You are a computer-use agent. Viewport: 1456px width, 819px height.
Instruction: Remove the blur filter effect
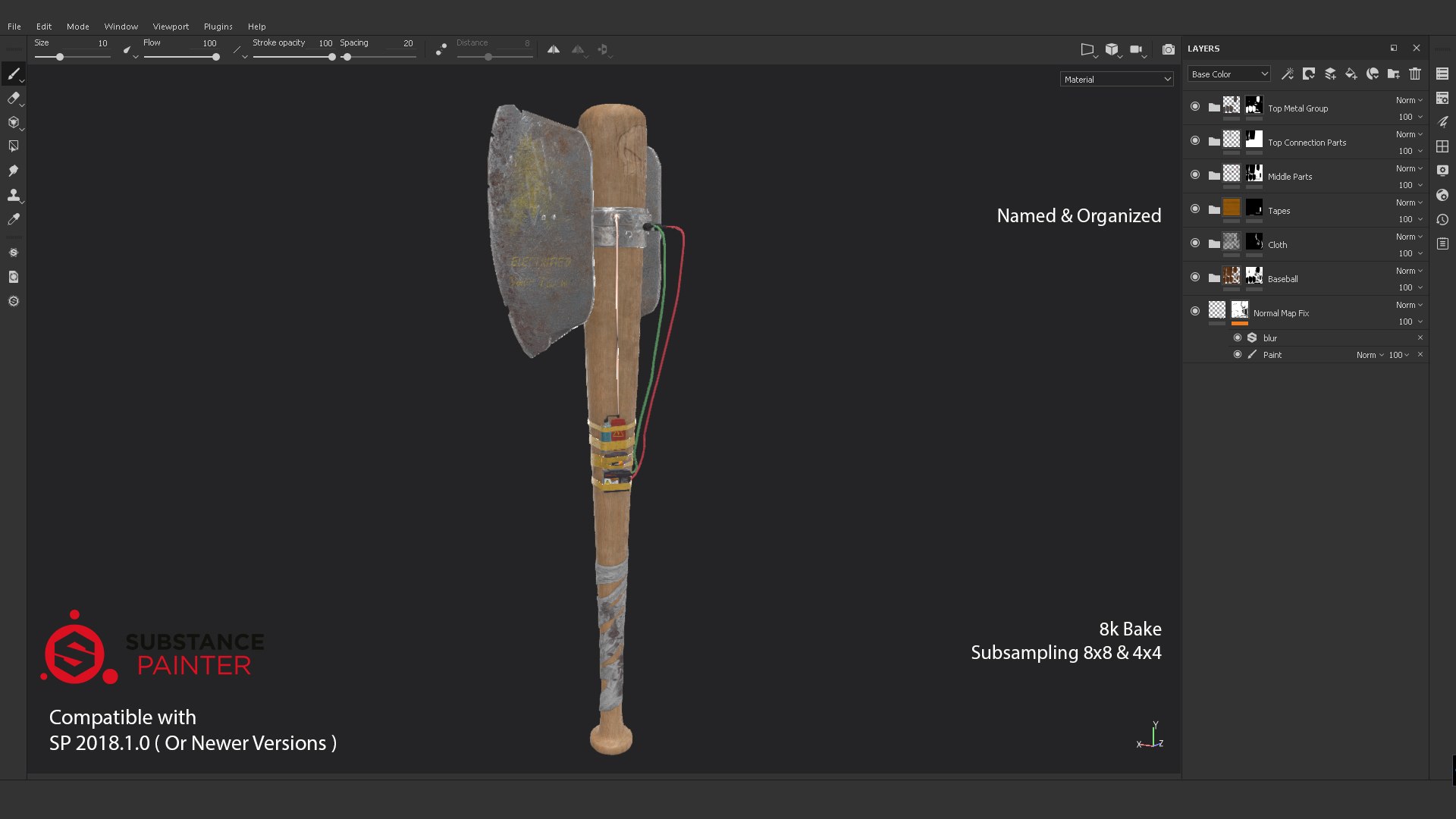point(1420,337)
